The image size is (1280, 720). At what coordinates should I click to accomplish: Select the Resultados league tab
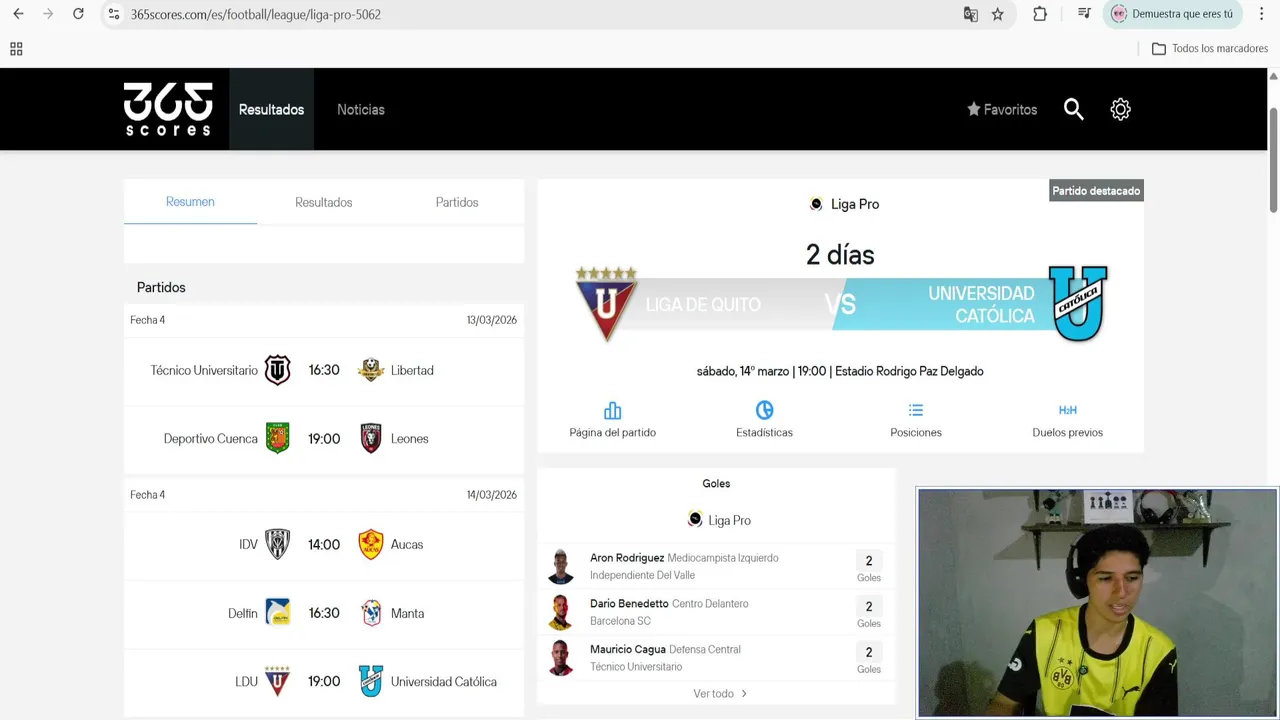pos(323,202)
